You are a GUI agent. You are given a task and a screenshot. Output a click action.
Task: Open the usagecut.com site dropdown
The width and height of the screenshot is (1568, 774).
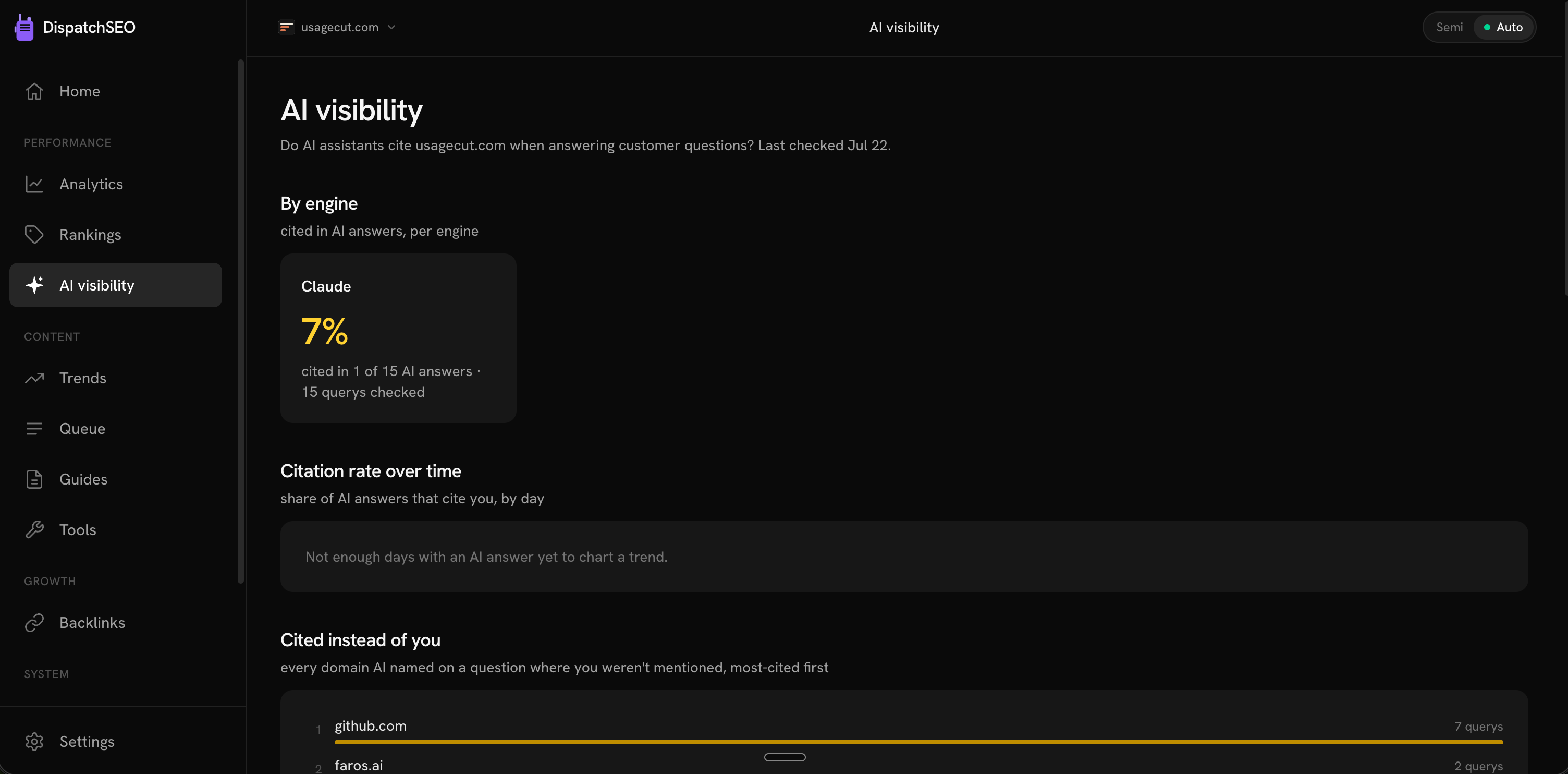pyautogui.click(x=338, y=28)
